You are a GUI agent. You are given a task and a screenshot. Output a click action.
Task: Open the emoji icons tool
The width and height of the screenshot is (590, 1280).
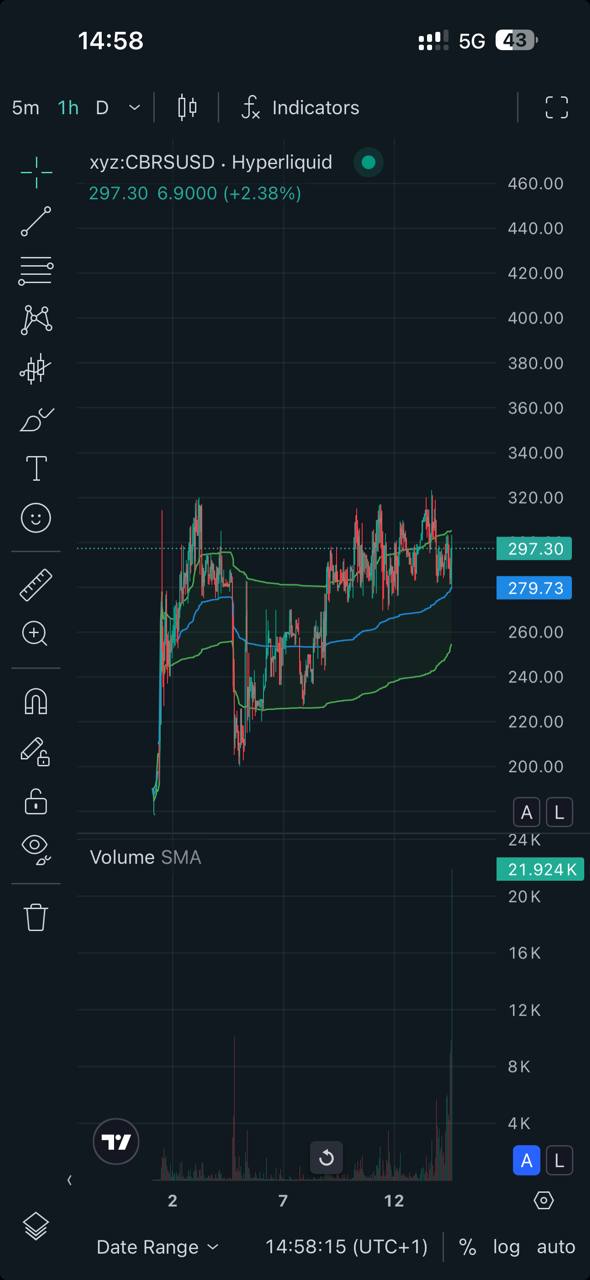click(x=36, y=518)
